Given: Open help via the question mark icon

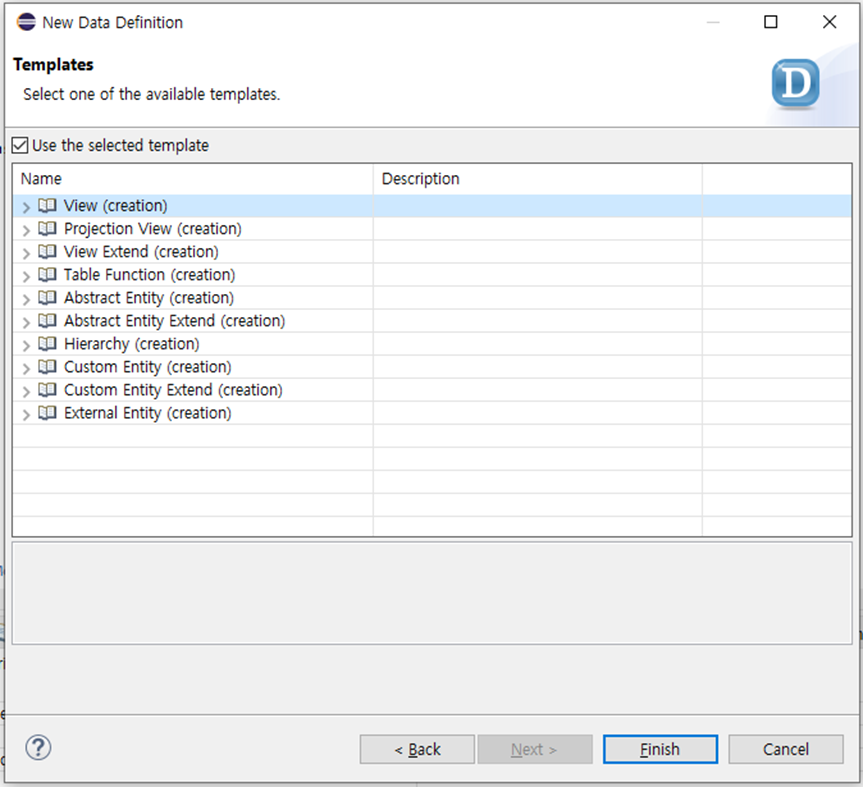Looking at the screenshot, I should click(x=38, y=748).
